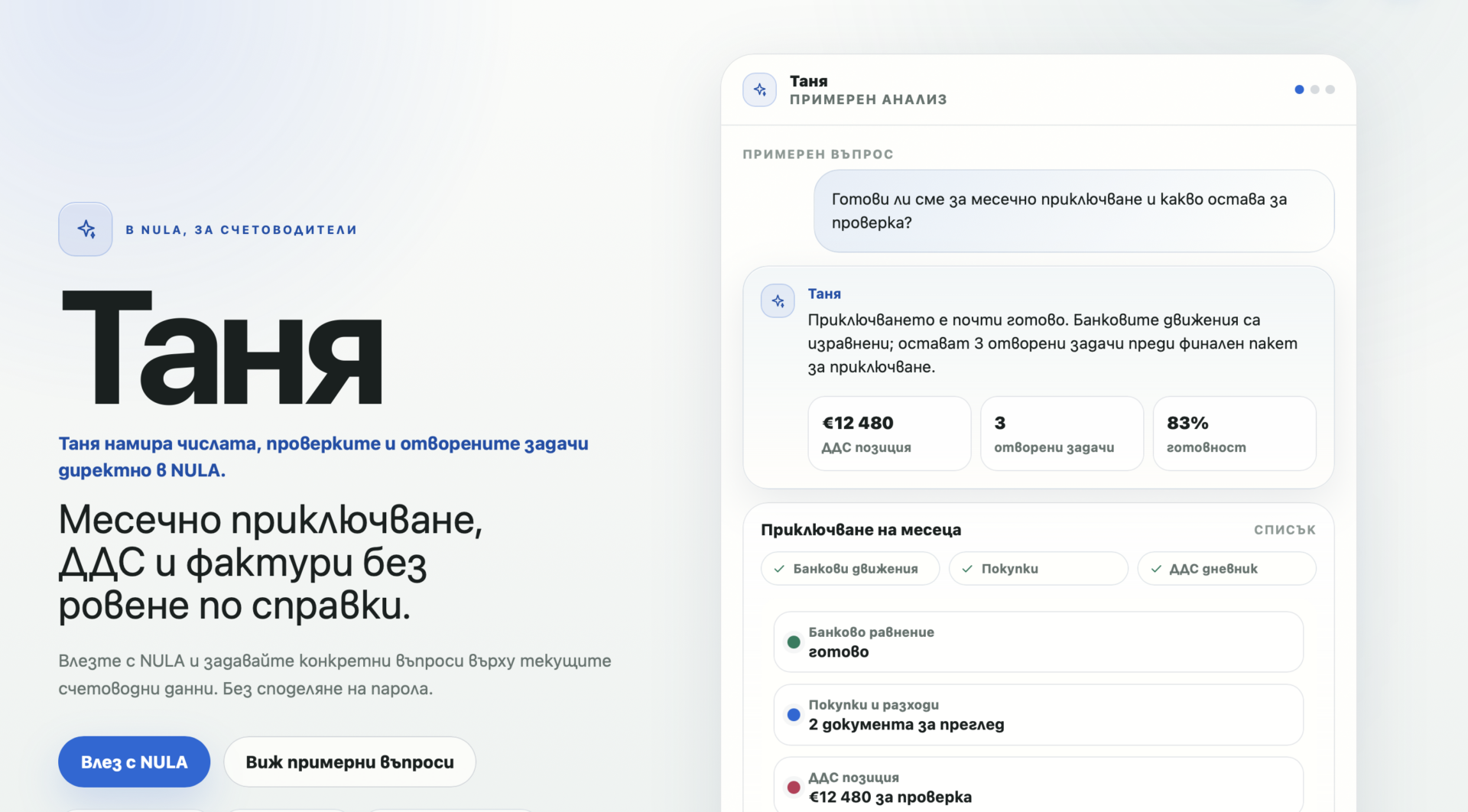
Task: Open the 3 отворени задачи stat card
Action: pyautogui.click(x=1062, y=434)
